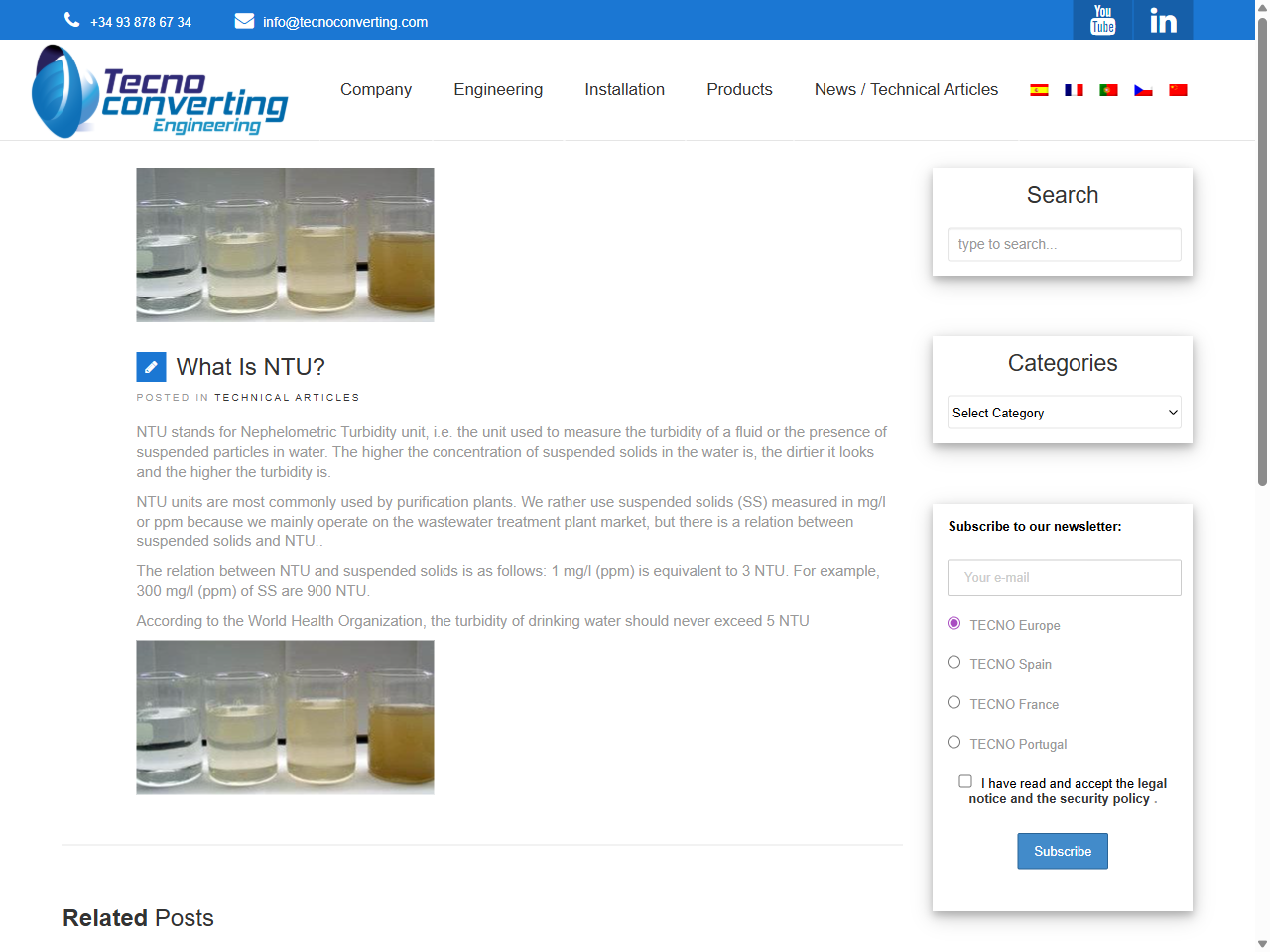The width and height of the screenshot is (1270, 952).
Task: Click the blue pencil icon beside the article title
Action: (151, 366)
